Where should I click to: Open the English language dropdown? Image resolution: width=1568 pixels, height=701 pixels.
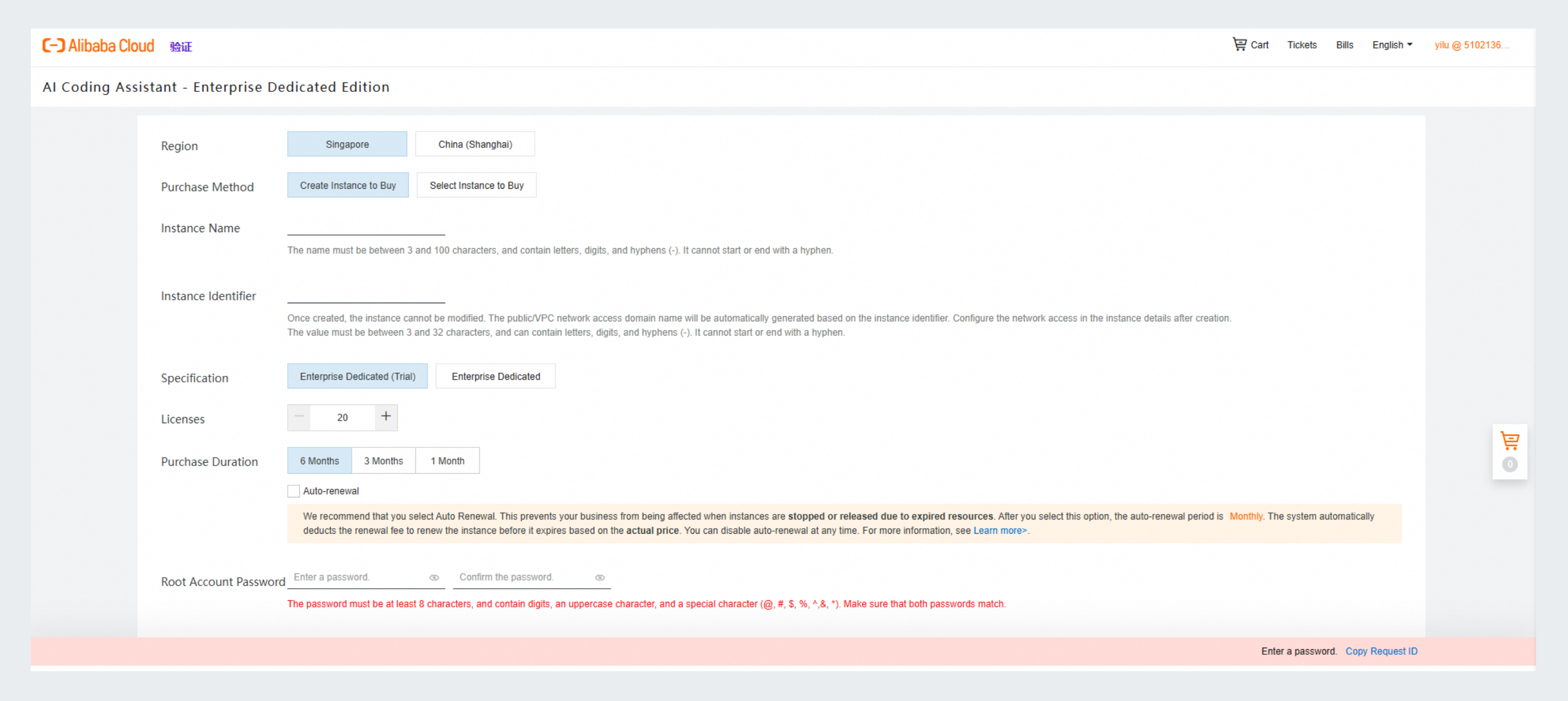coord(1392,45)
